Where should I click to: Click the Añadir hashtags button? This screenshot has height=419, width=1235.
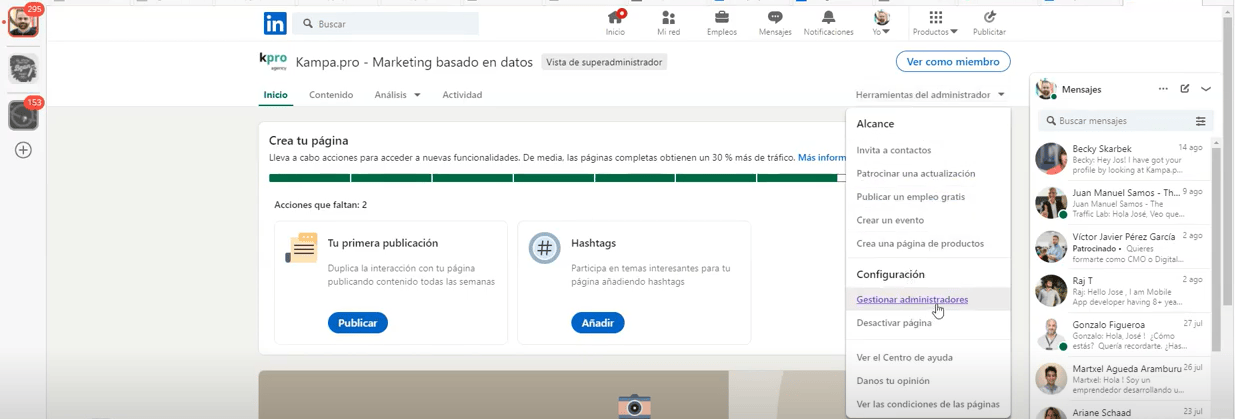pyautogui.click(x=597, y=323)
